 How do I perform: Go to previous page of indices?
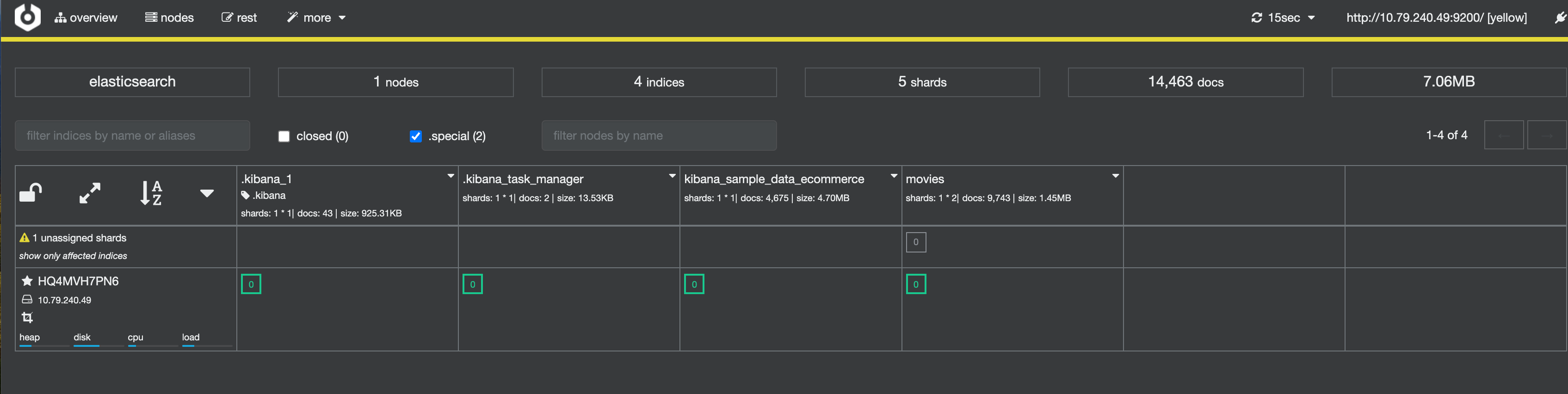(1504, 135)
